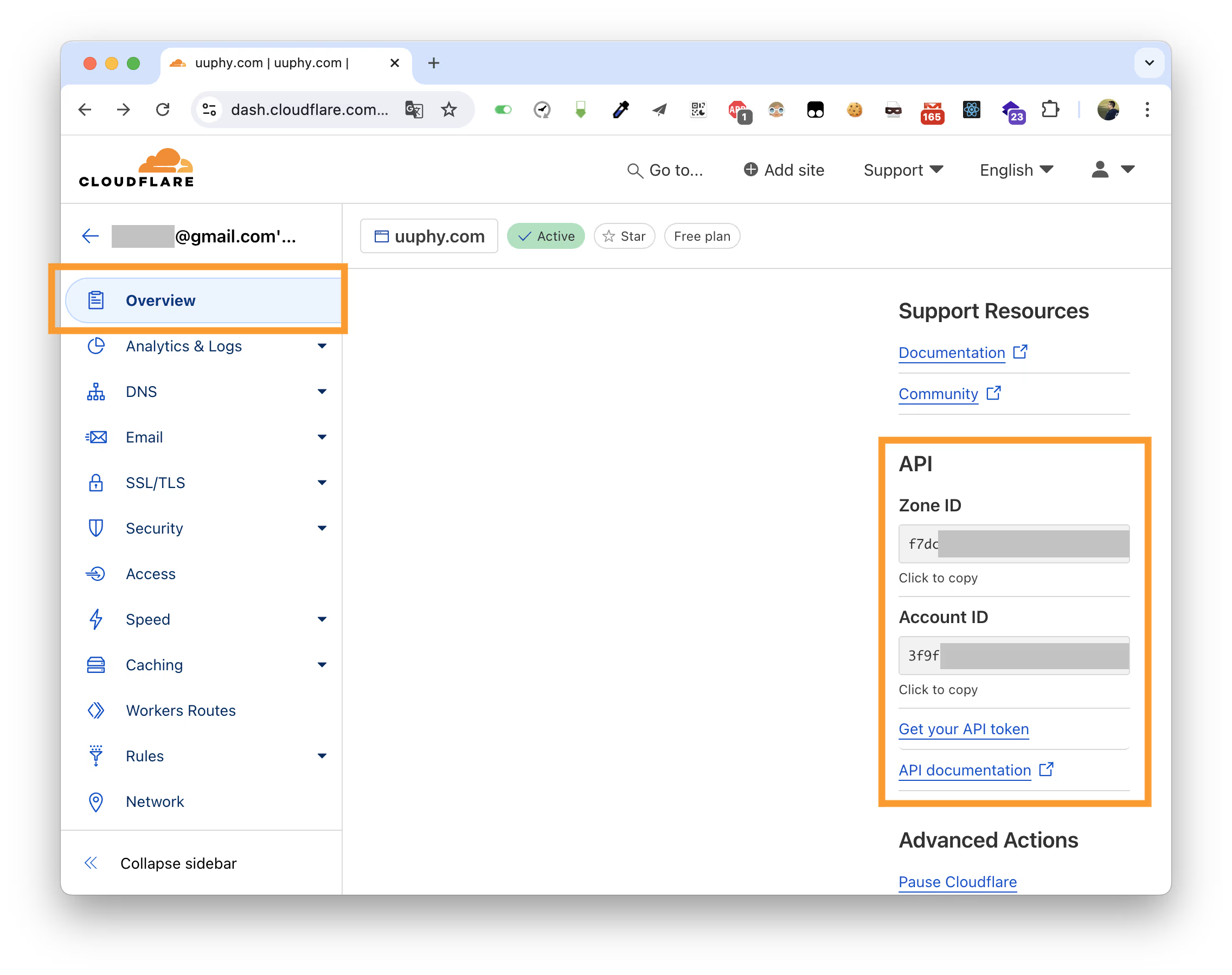Close the uuphy.com browser tab
The width and height of the screenshot is (1232, 975).
tap(395, 63)
